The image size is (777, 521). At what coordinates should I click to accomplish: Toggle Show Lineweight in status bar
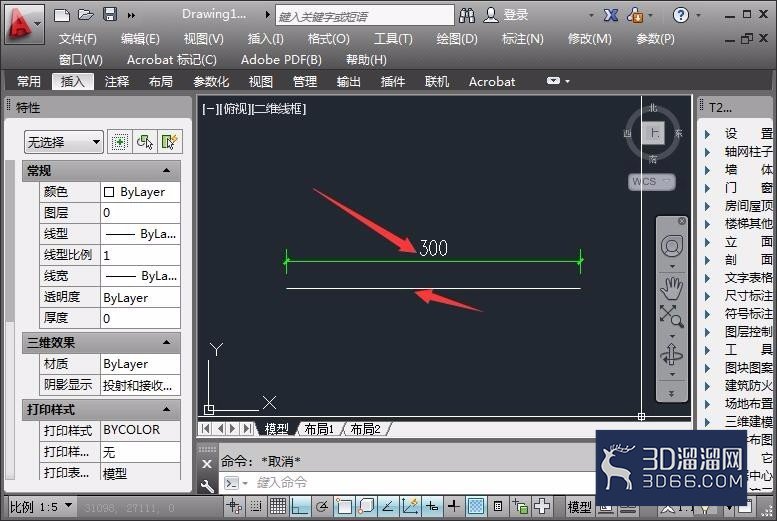click(x=454, y=506)
